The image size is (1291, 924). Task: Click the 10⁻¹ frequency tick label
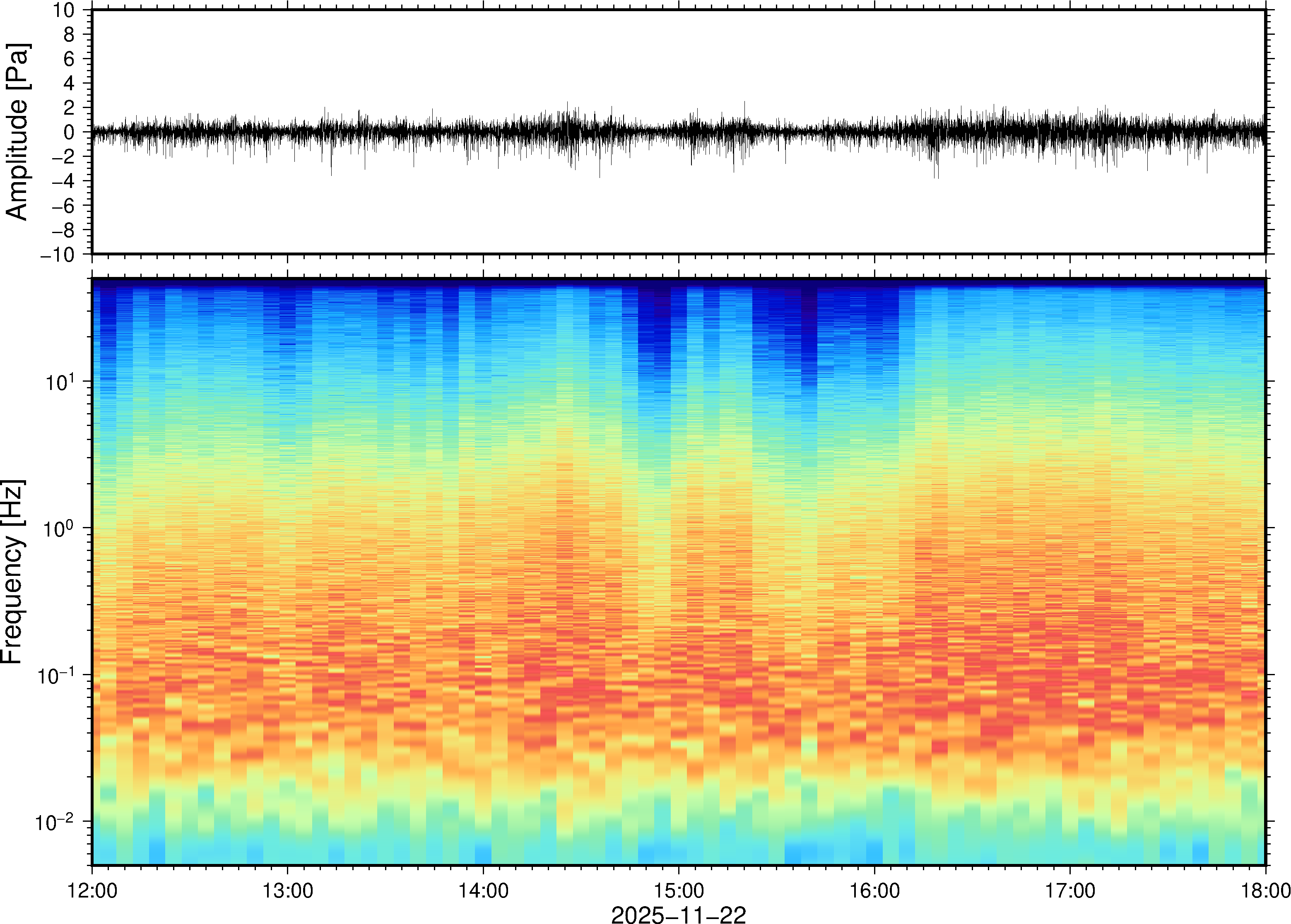pyautogui.click(x=56, y=675)
